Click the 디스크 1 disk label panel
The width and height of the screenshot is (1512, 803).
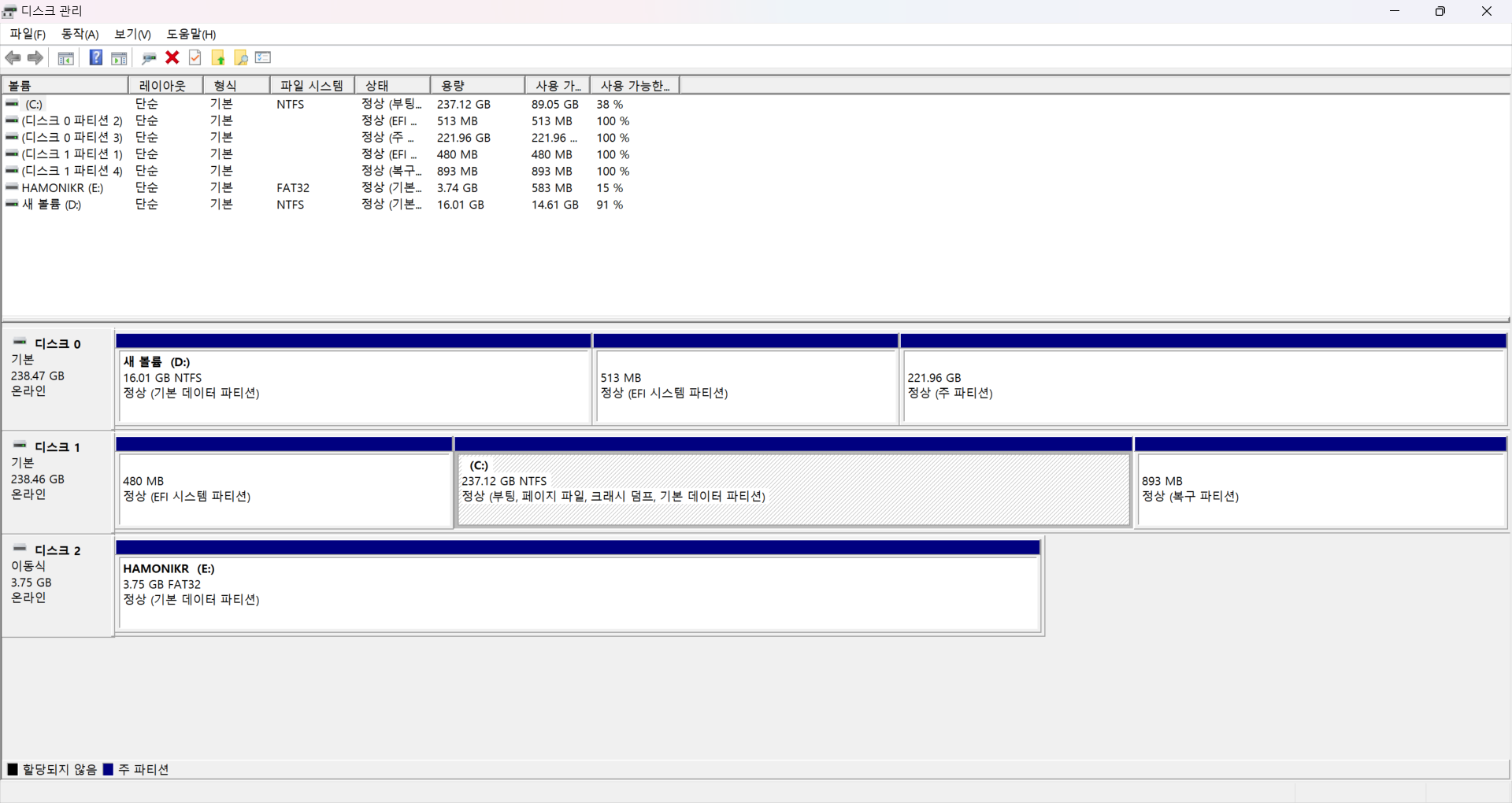[58, 482]
